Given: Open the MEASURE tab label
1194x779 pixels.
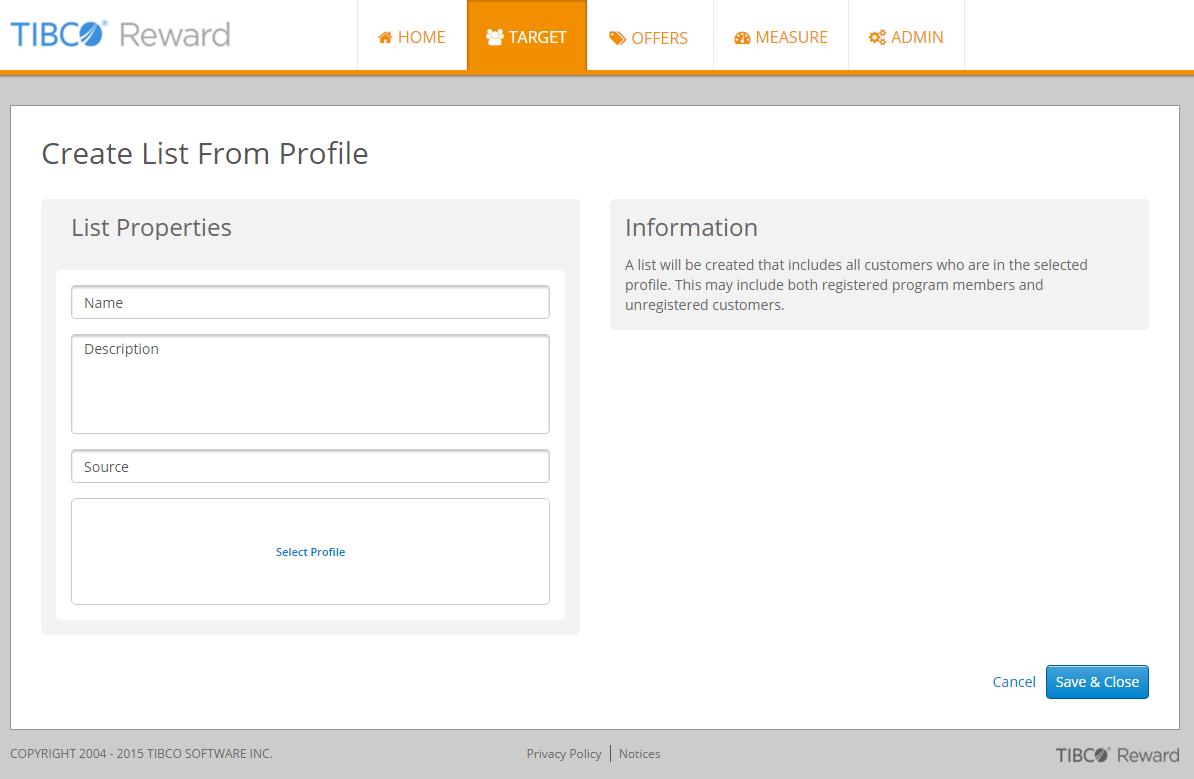Looking at the screenshot, I should click(791, 38).
